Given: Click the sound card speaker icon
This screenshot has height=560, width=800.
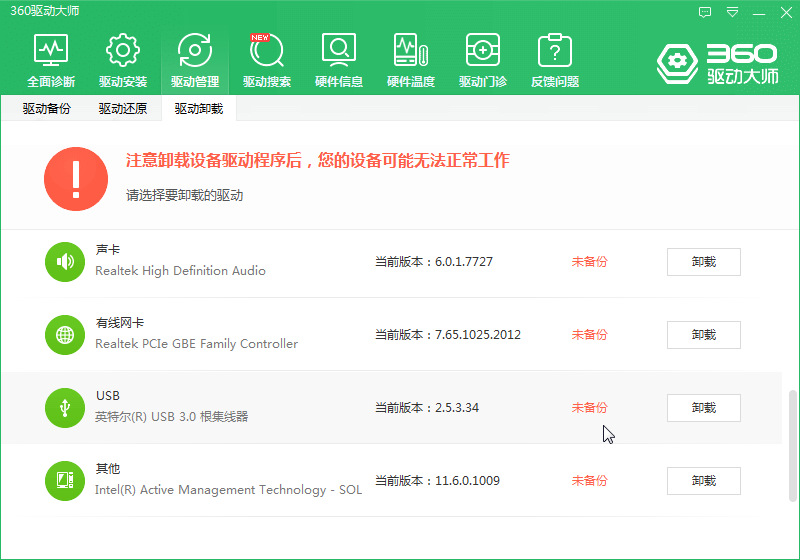Looking at the screenshot, I should click(65, 262).
